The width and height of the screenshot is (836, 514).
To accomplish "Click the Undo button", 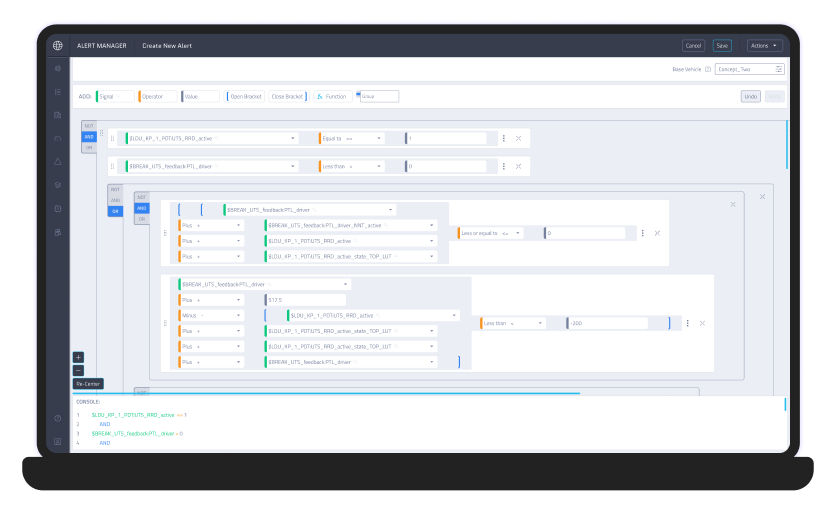I will tap(750, 96).
